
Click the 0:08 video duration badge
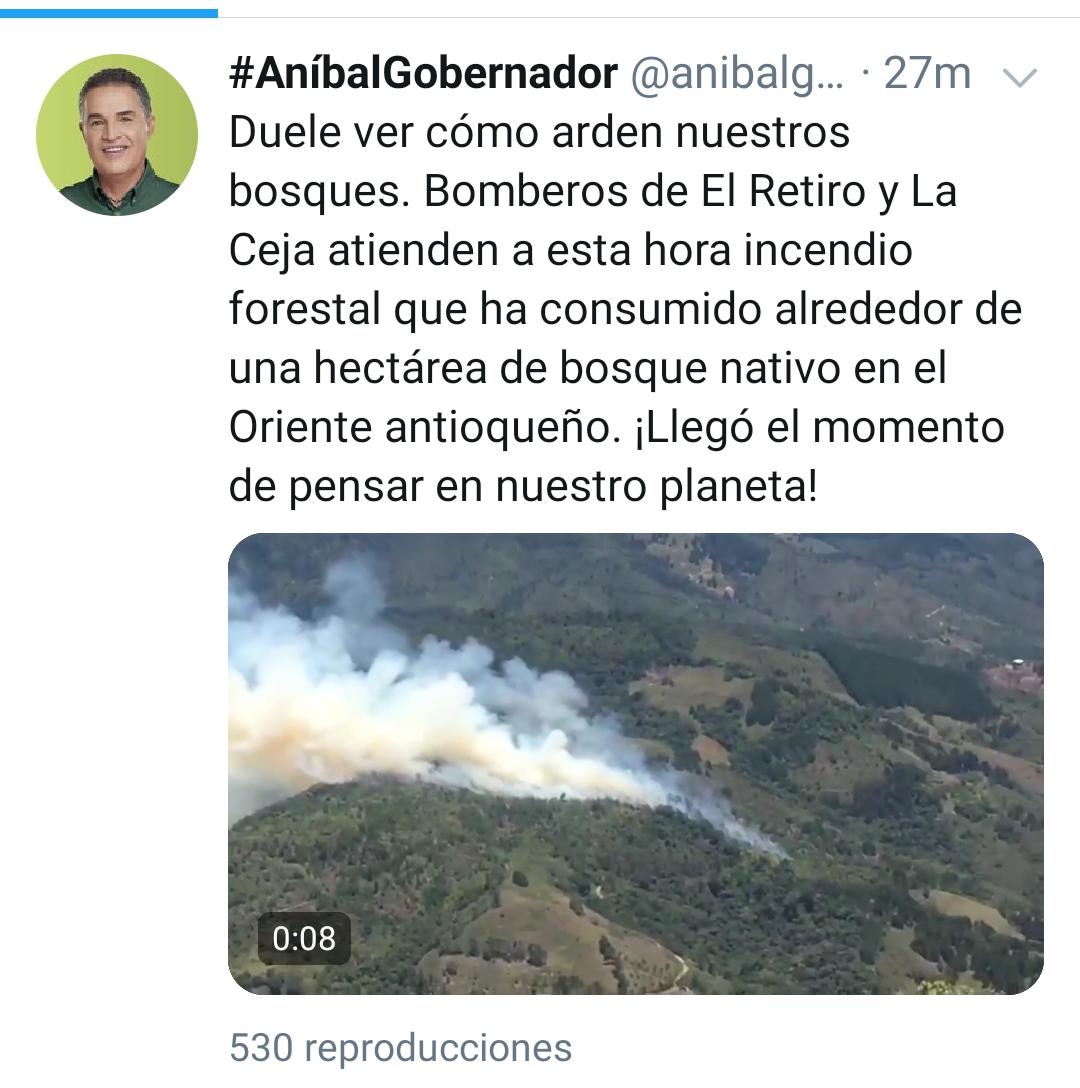tap(304, 938)
